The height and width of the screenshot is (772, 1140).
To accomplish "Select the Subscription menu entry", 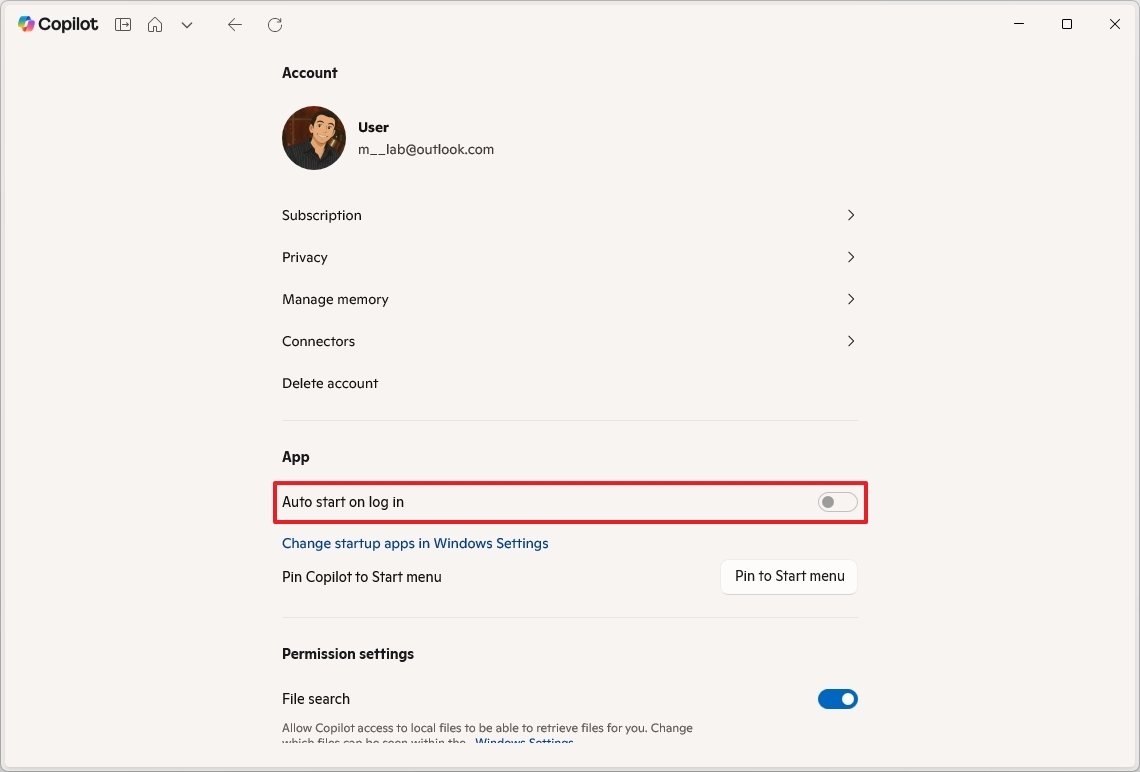I will pos(321,215).
